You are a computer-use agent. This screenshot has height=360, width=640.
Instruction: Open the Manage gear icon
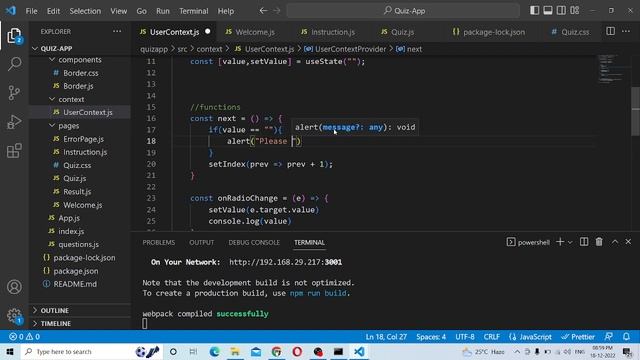click(14, 315)
